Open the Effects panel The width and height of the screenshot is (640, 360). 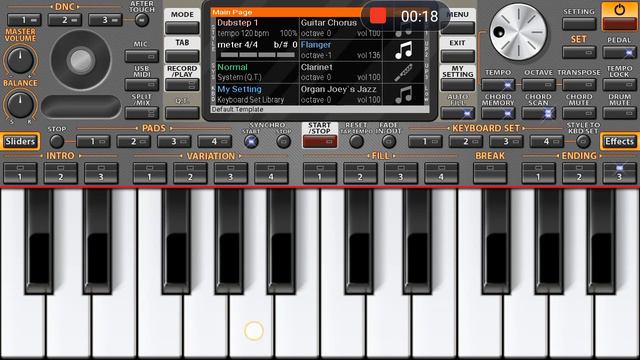pos(620,141)
